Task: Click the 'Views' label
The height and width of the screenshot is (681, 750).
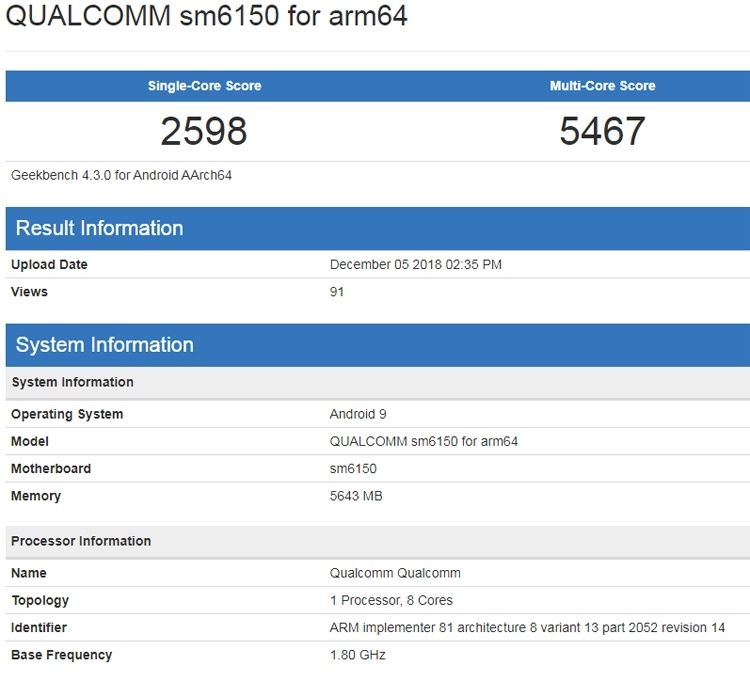Action: pos(29,292)
